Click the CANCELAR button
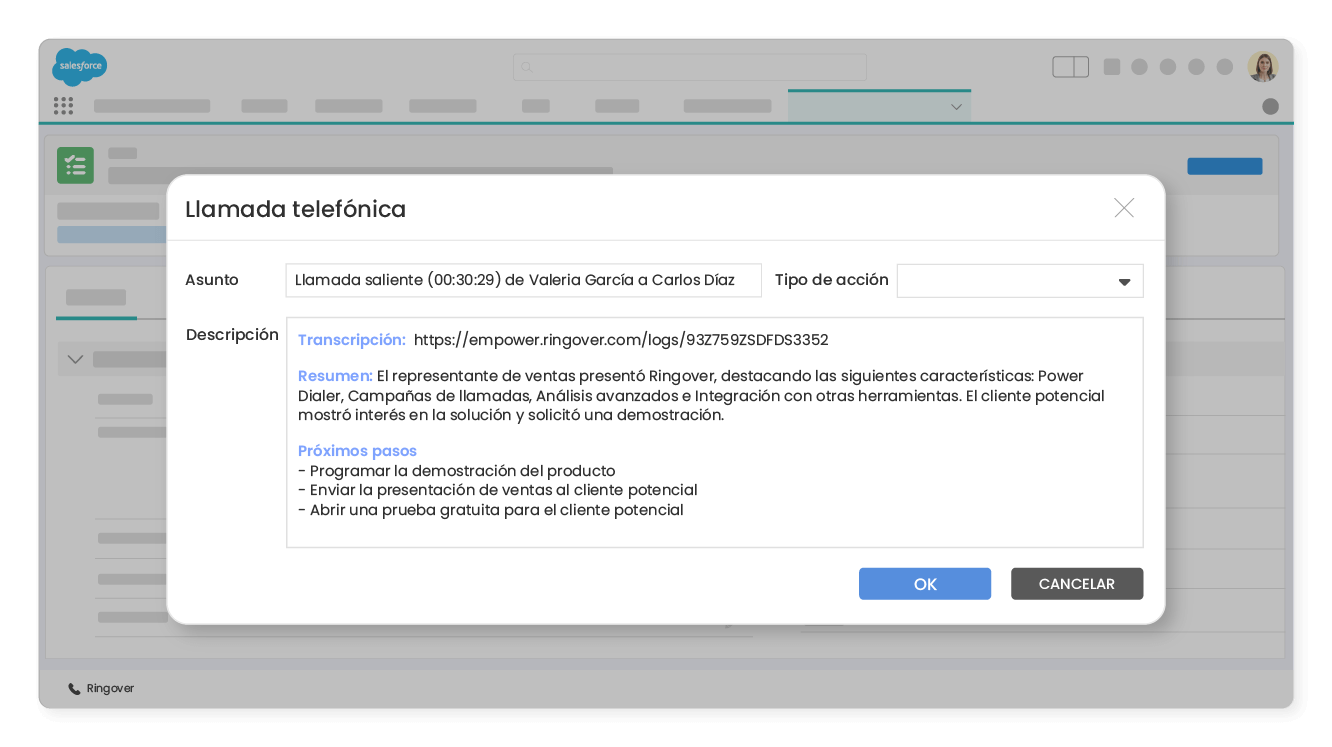The width and height of the screenshot is (1332, 747). (1077, 583)
